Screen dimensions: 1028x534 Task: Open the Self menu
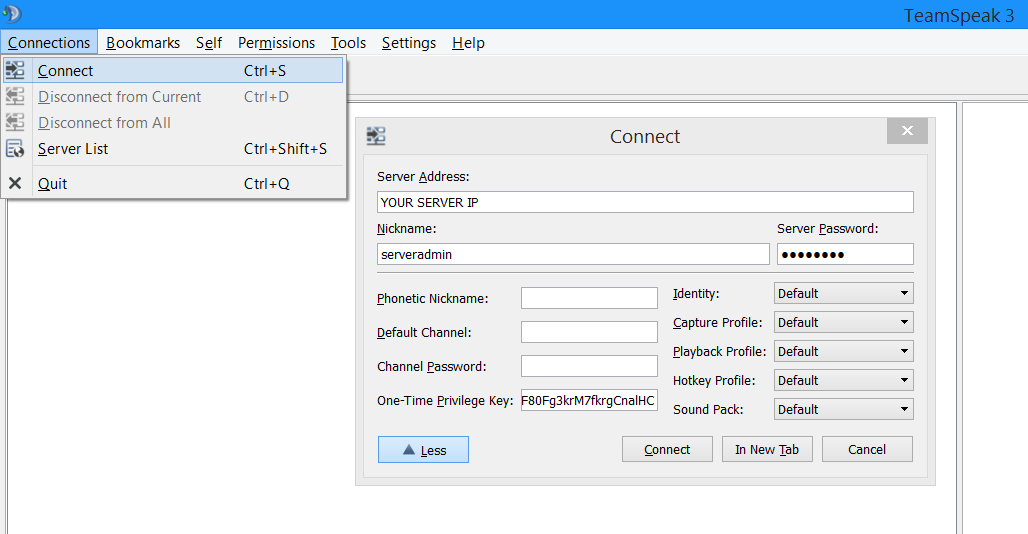point(208,43)
